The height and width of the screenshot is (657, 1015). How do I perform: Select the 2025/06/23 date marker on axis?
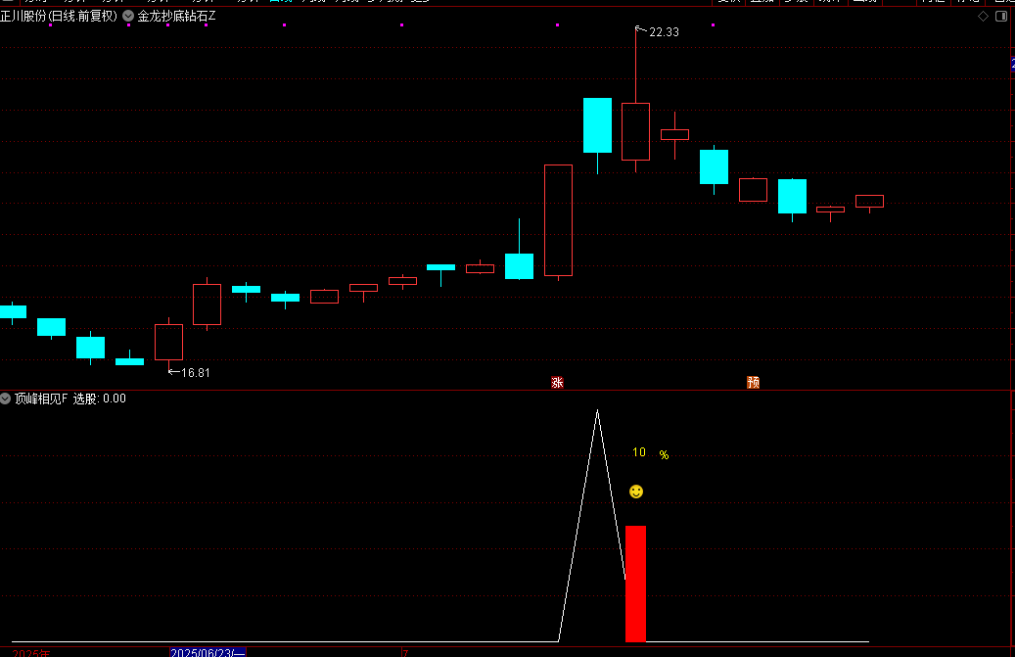[207, 652]
